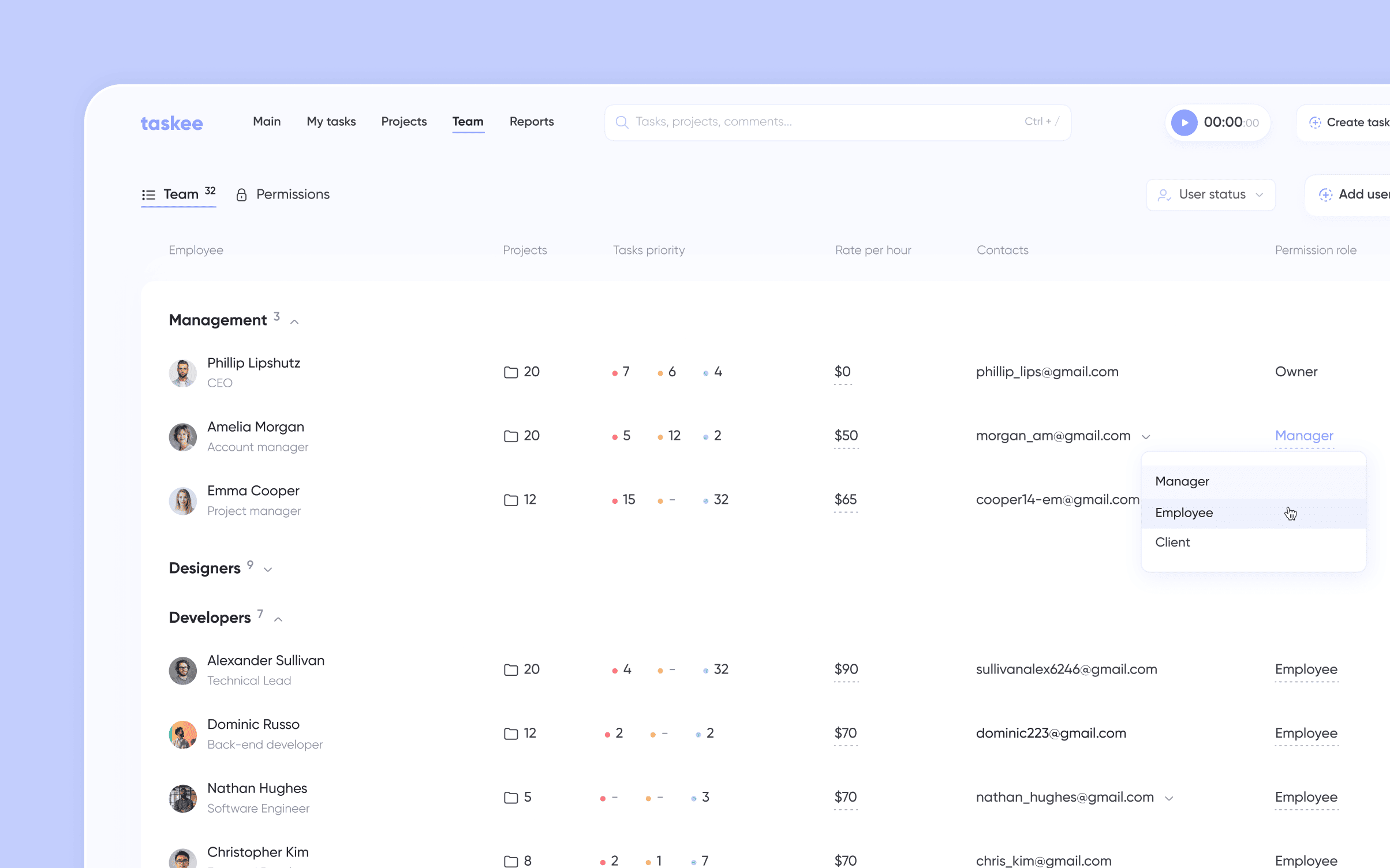Viewport: 1390px width, 868px height.
Task: Open contact options for morgan_am@gmail.com
Action: point(1147,437)
